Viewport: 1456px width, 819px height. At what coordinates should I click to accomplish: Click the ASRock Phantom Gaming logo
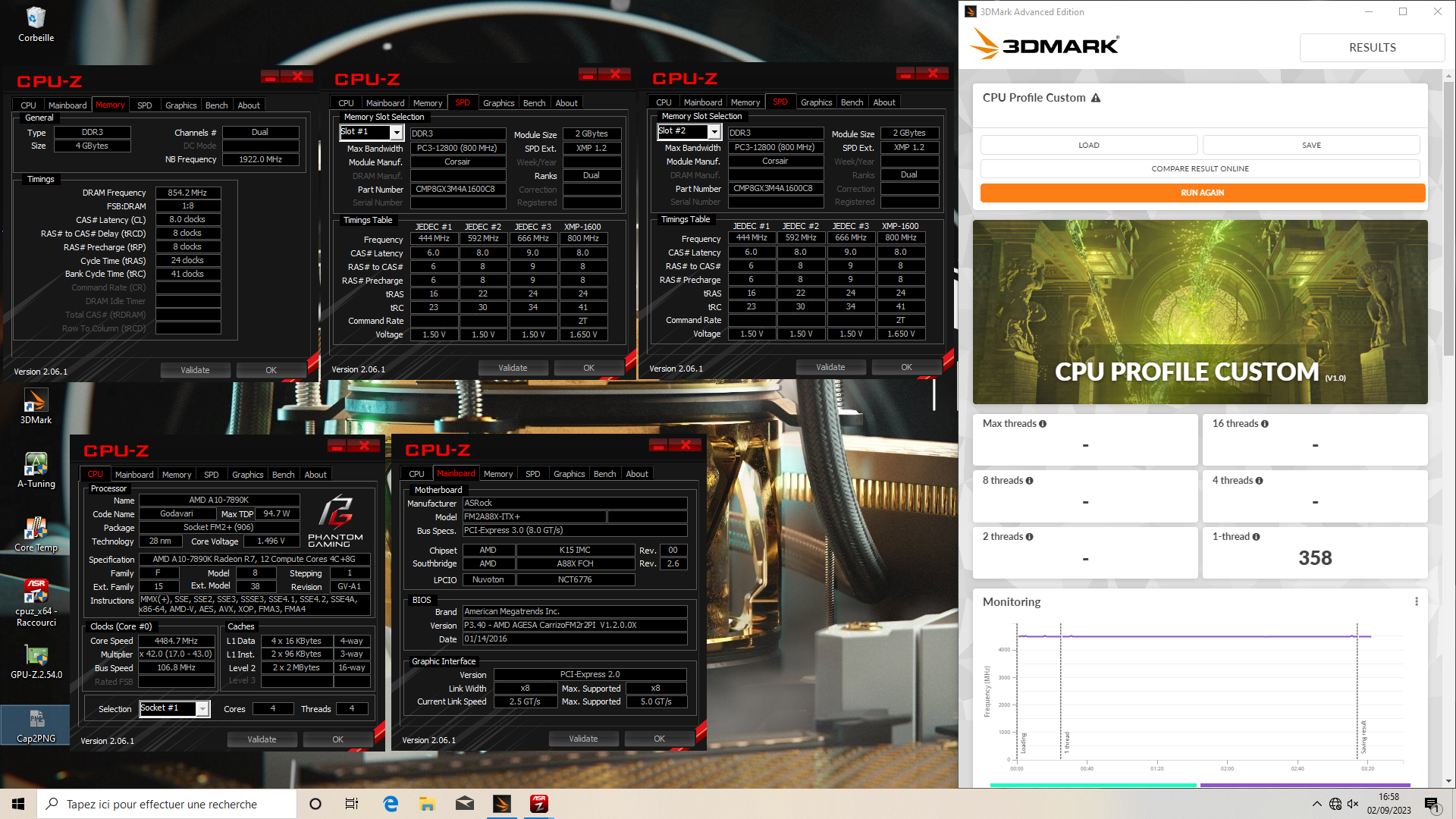(335, 521)
